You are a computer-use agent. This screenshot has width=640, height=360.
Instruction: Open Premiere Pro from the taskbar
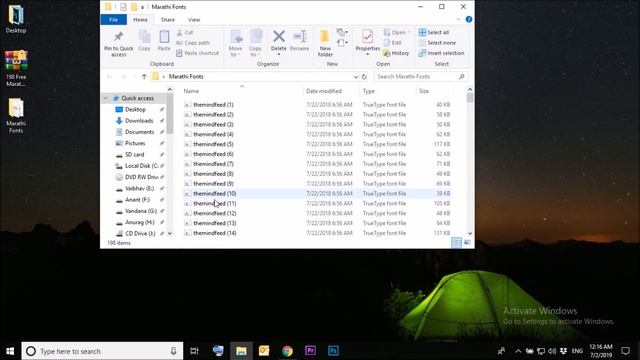310,351
